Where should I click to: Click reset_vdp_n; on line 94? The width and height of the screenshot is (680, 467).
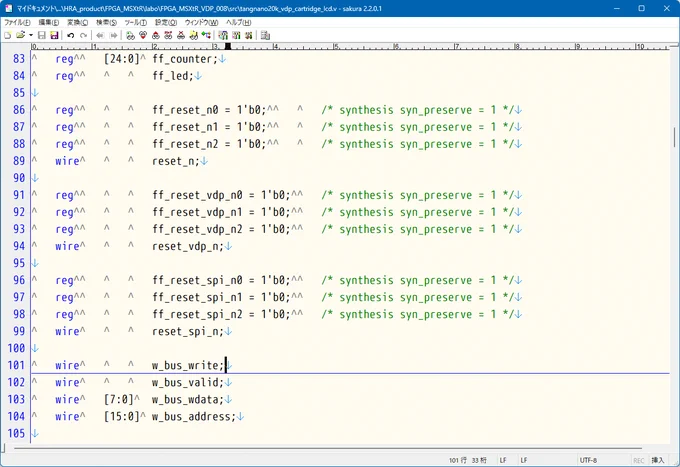pyautogui.click(x=188, y=246)
